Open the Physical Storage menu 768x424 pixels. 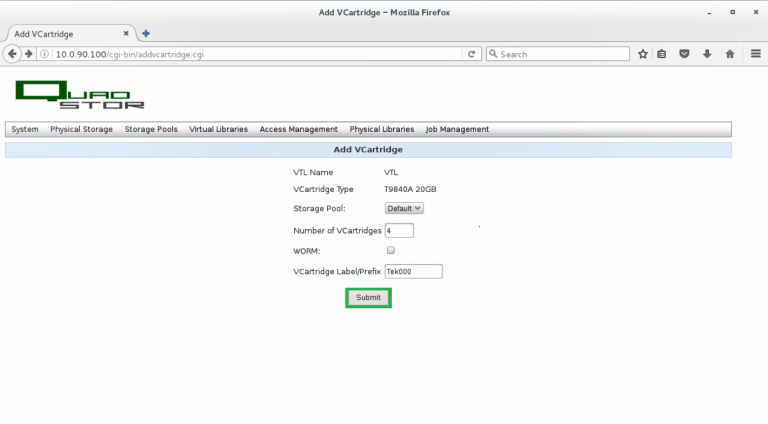coord(81,129)
